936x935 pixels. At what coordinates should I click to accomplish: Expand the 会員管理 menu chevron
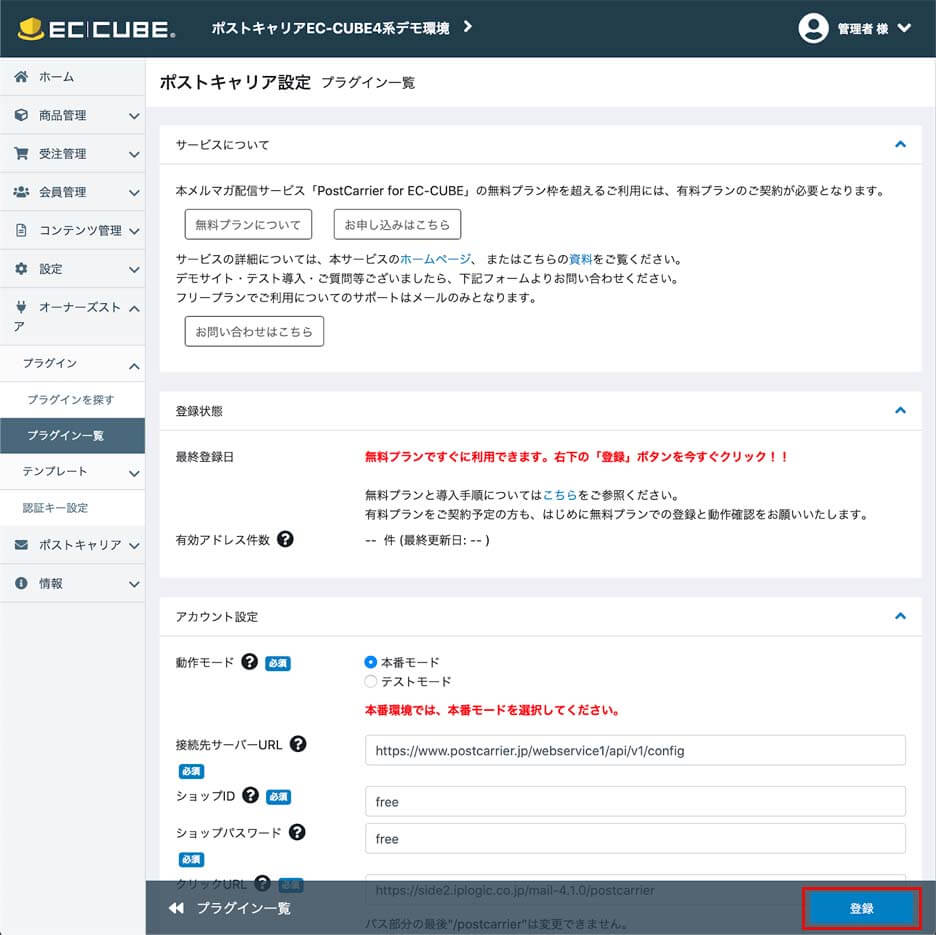[x=134, y=192]
